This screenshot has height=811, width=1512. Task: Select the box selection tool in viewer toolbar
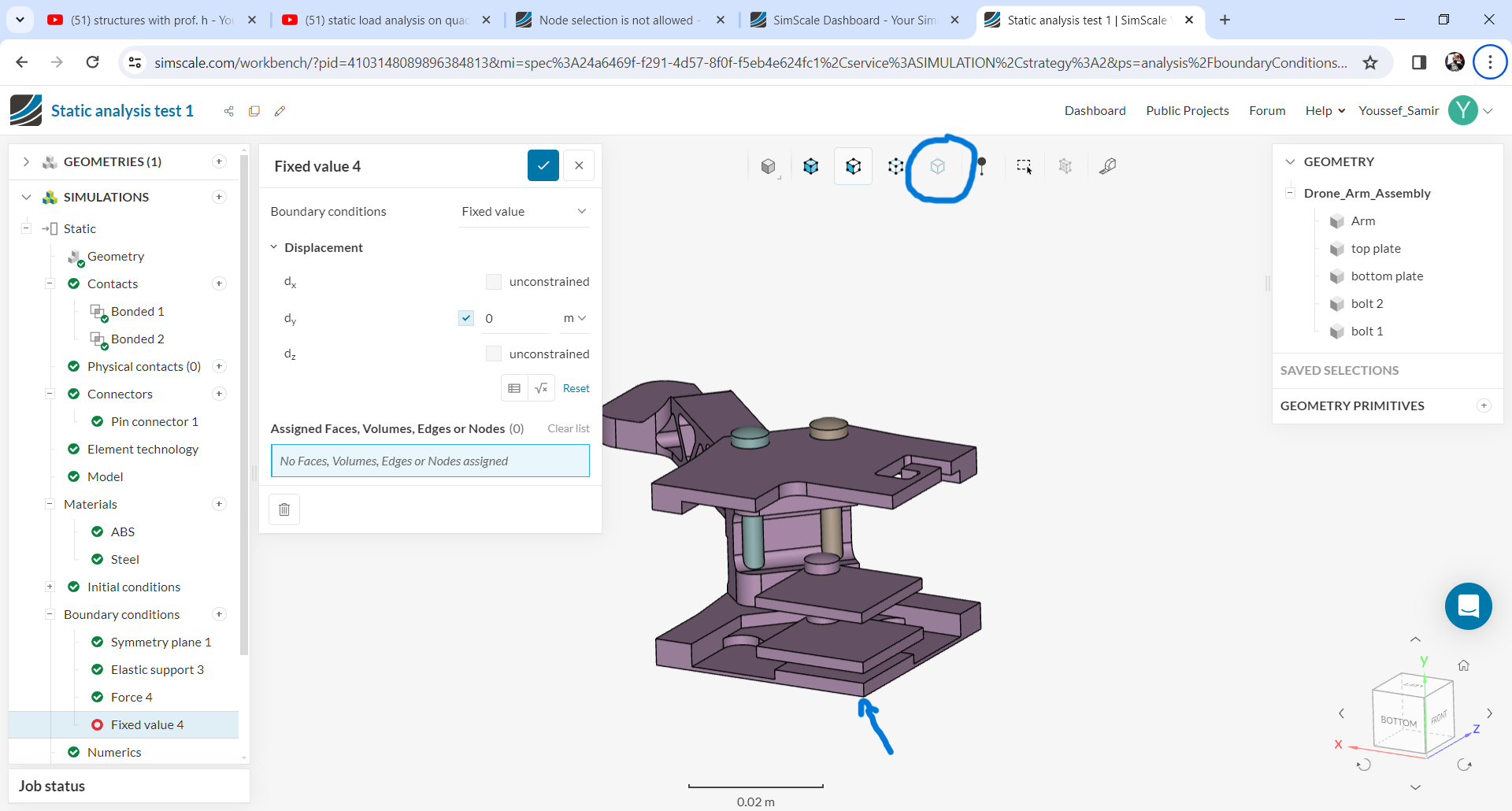point(1023,166)
